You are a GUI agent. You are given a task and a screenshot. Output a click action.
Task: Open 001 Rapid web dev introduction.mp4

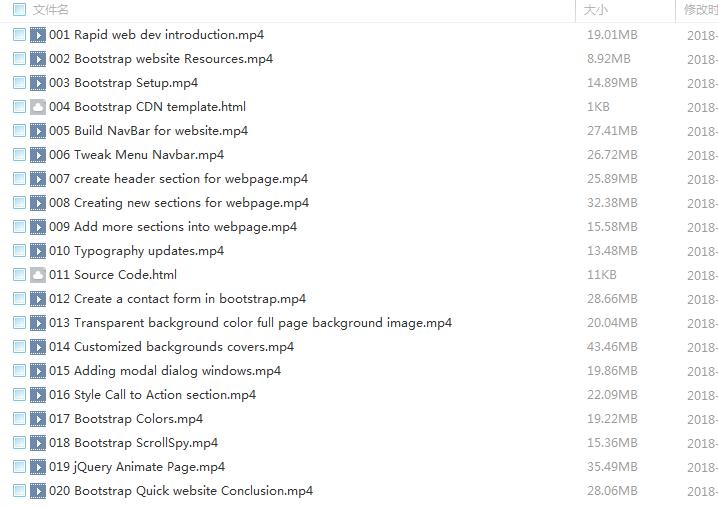coord(157,35)
